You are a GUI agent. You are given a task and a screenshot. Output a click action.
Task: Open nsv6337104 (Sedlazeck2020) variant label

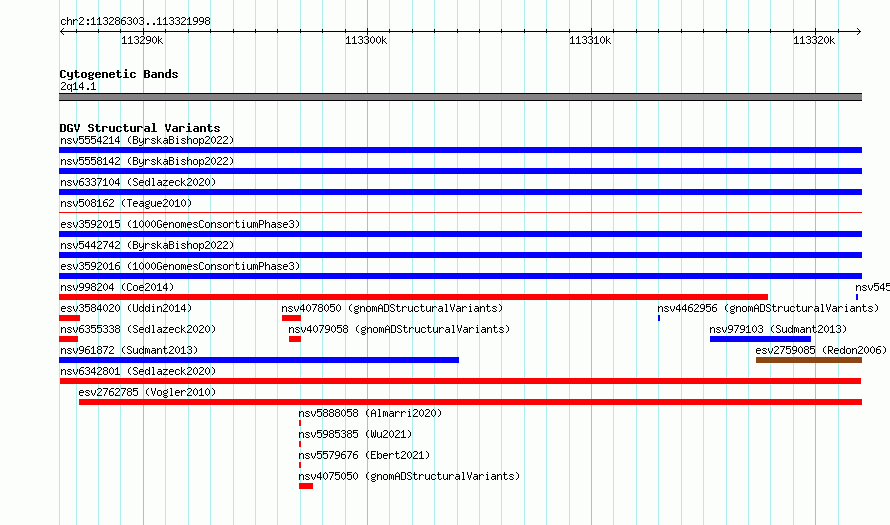click(138, 182)
